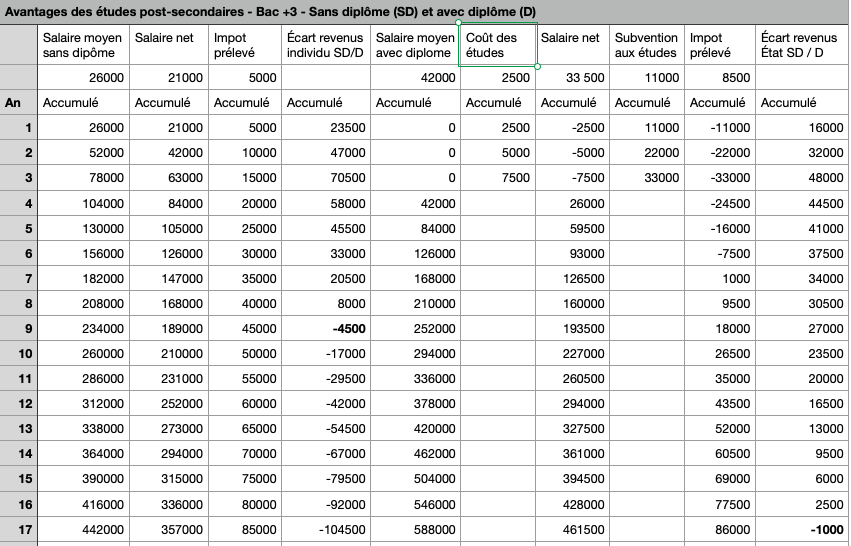Click the 'Écart revenus individu SD/D' header cell
This screenshot has height=546, width=851.
pyautogui.click(x=325, y=45)
